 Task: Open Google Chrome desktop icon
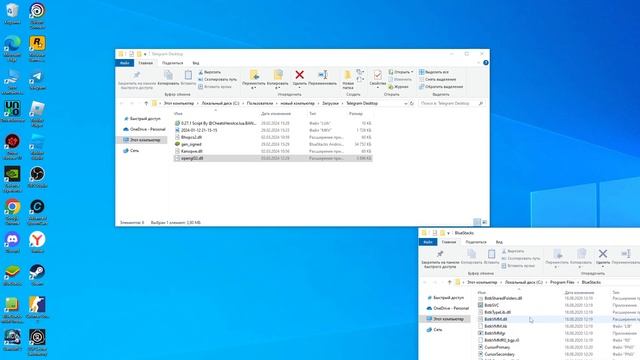click(12, 212)
